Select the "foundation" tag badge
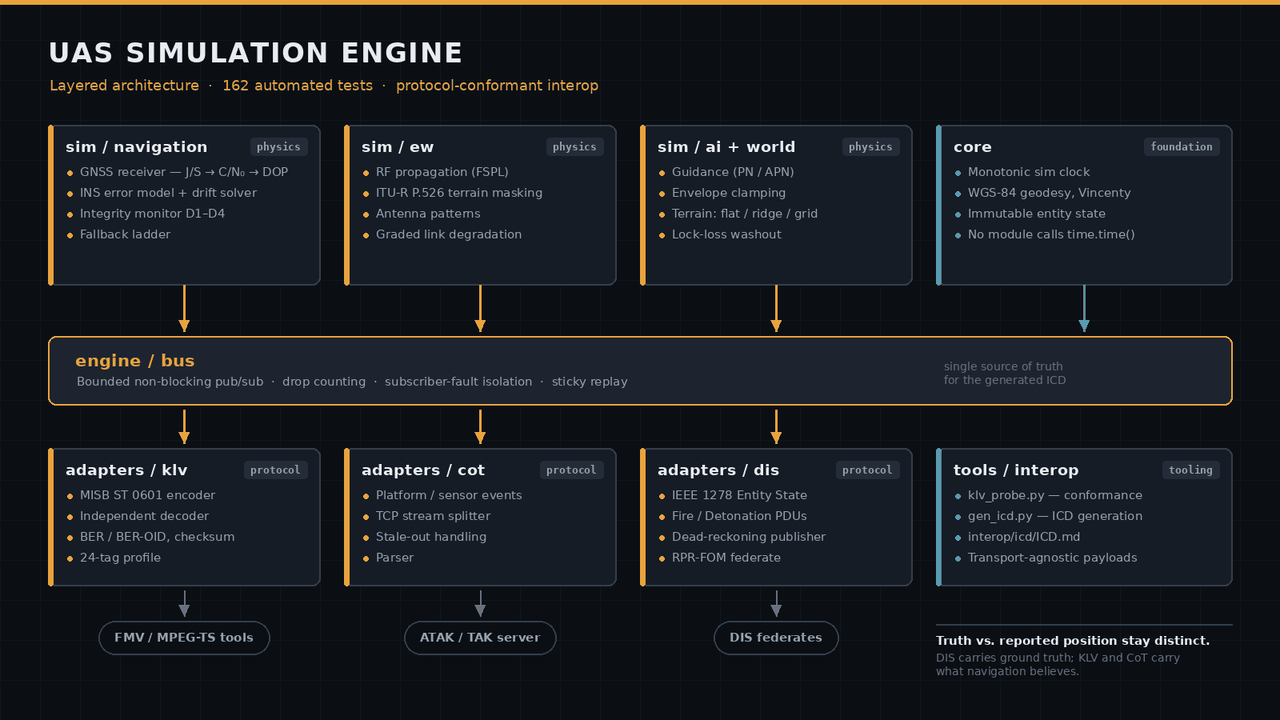 (1182, 147)
